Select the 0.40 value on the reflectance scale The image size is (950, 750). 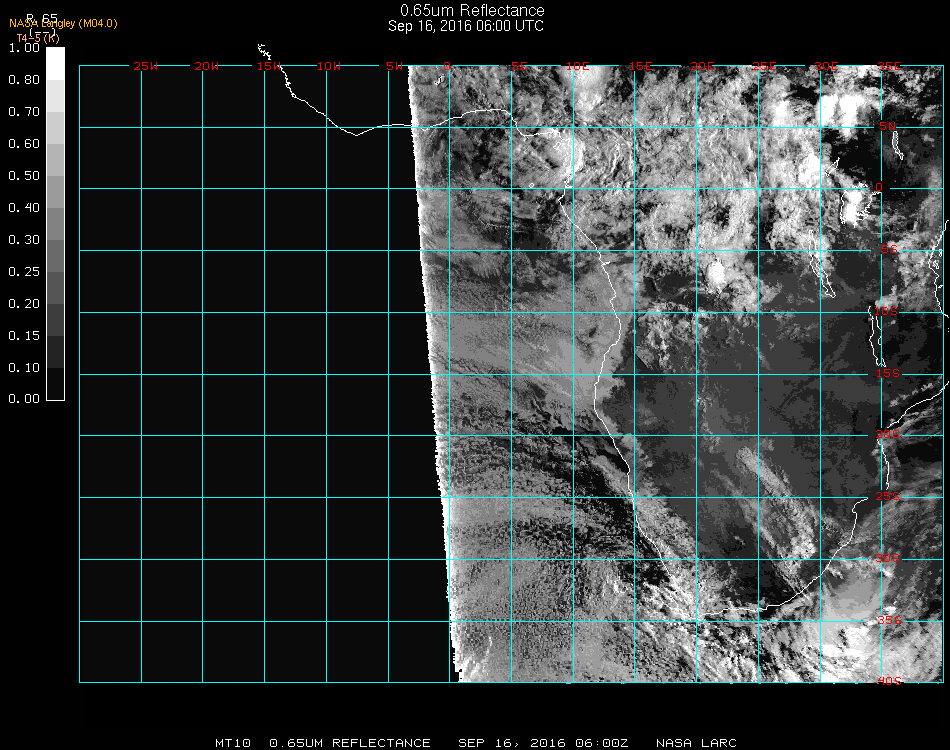(24, 208)
